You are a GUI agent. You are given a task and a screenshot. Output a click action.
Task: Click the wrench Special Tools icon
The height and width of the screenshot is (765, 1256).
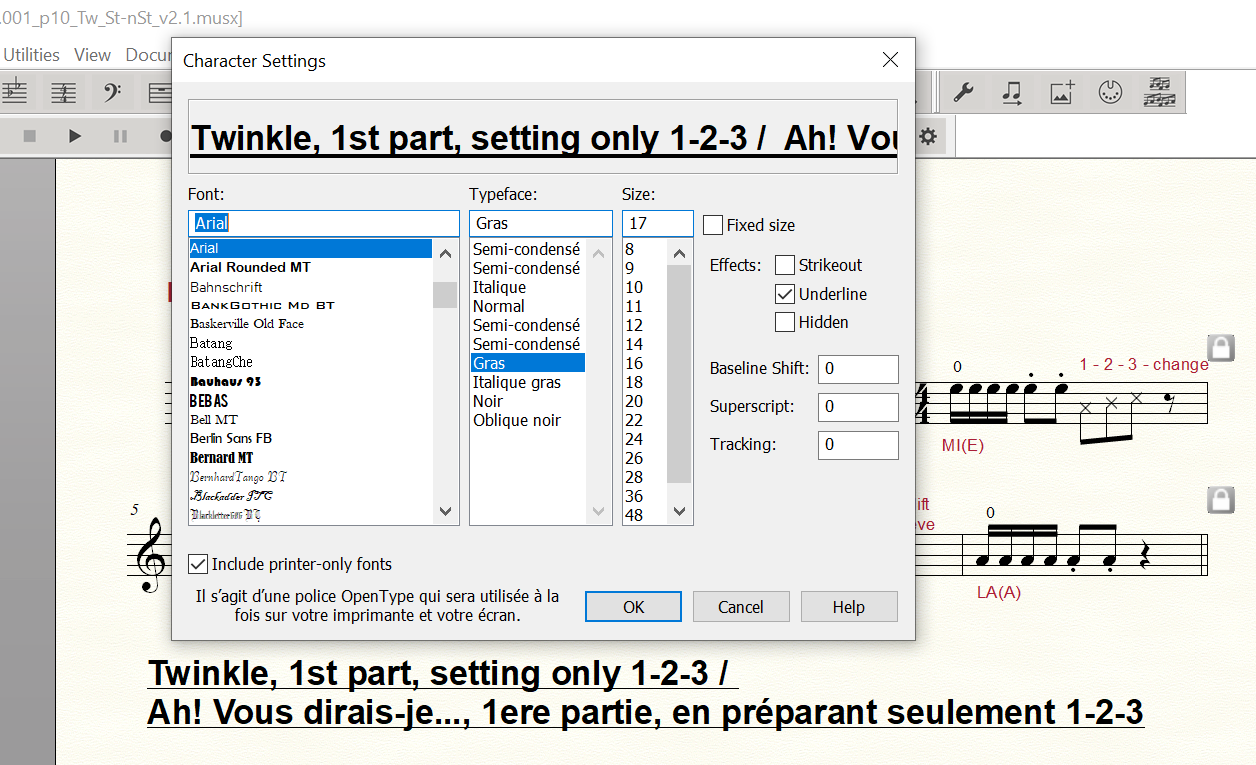pyautogui.click(x=963, y=93)
